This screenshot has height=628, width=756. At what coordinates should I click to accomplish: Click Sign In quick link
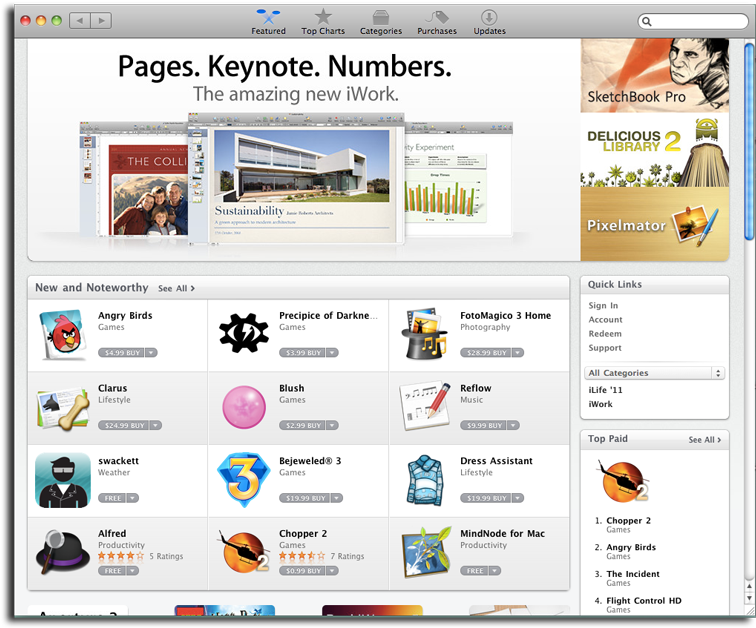[x=603, y=306]
